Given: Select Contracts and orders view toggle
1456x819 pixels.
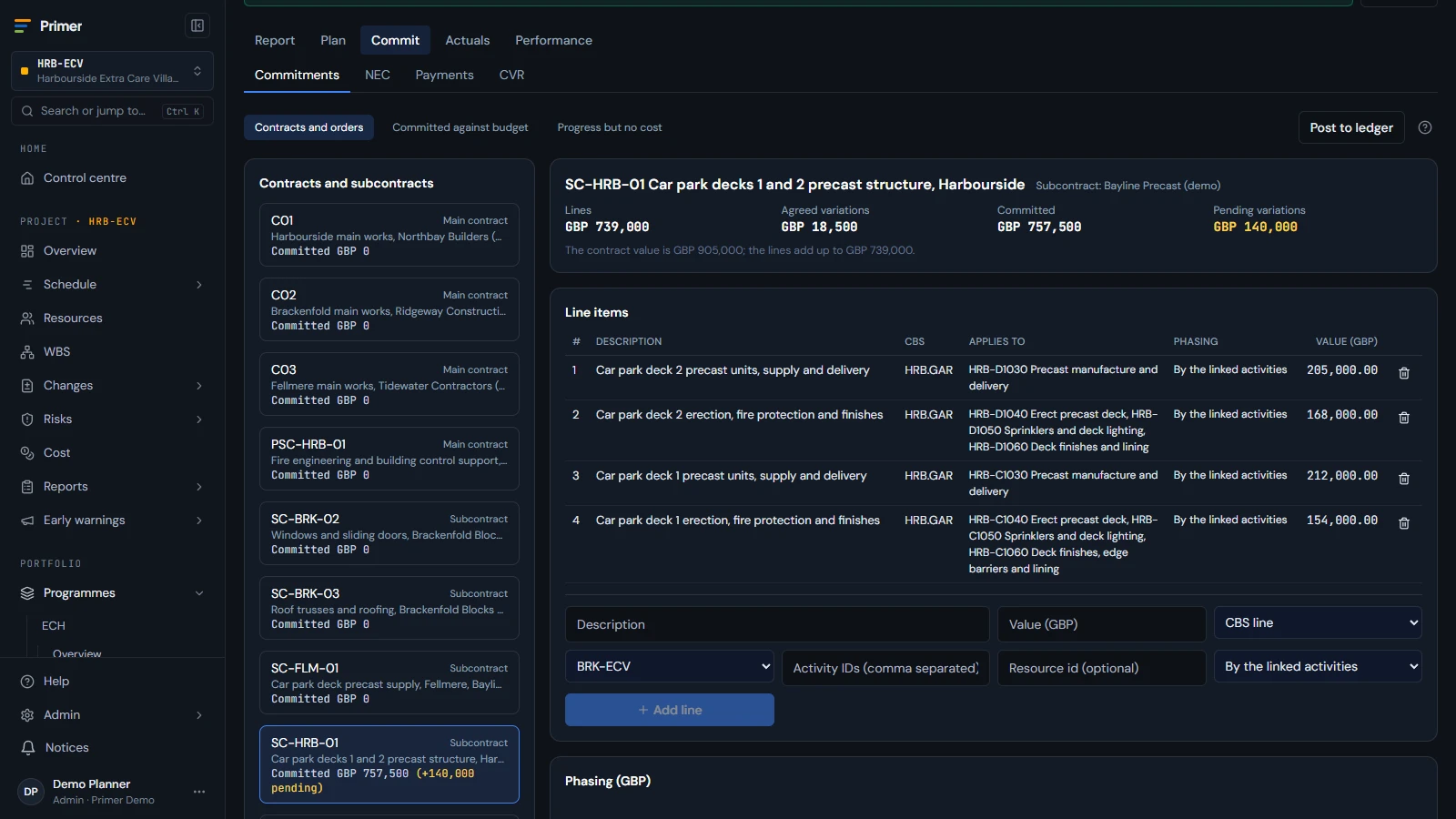Looking at the screenshot, I should (308, 127).
